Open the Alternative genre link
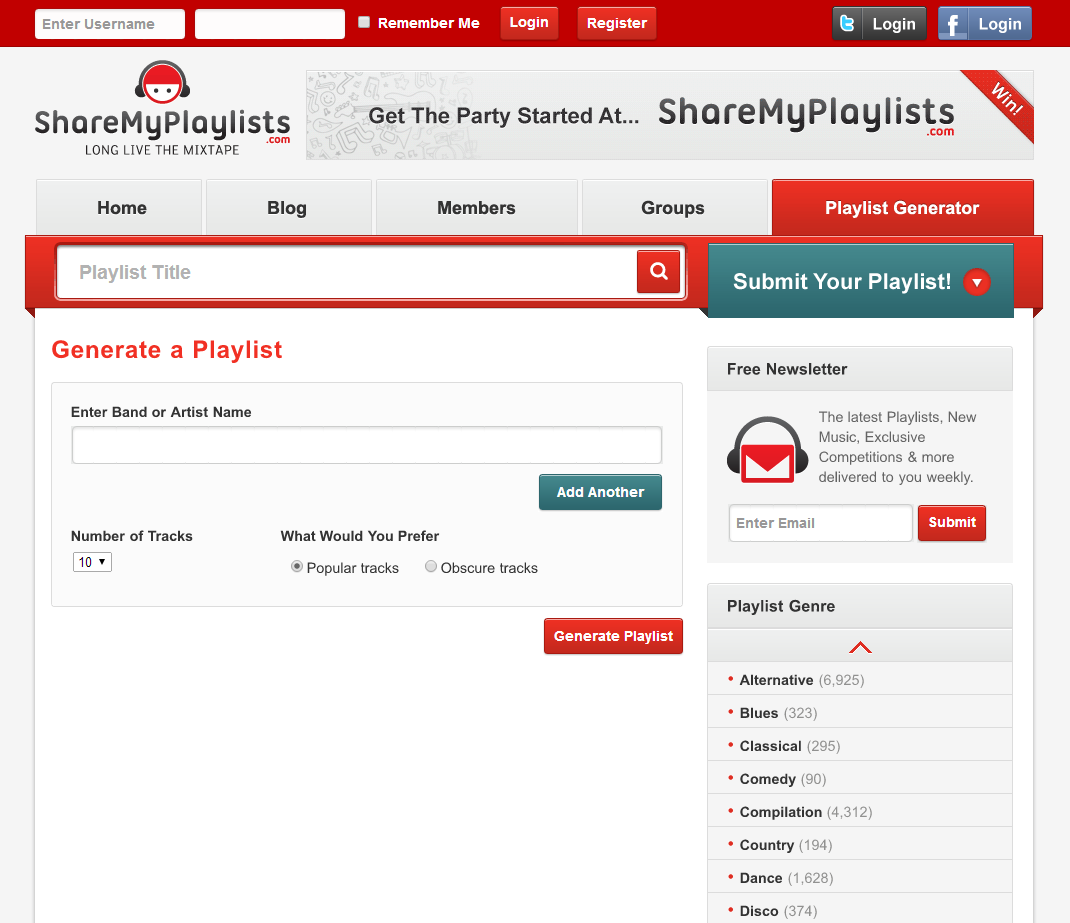Image resolution: width=1070 pixels, height=923 pixels. coord(776,680)
